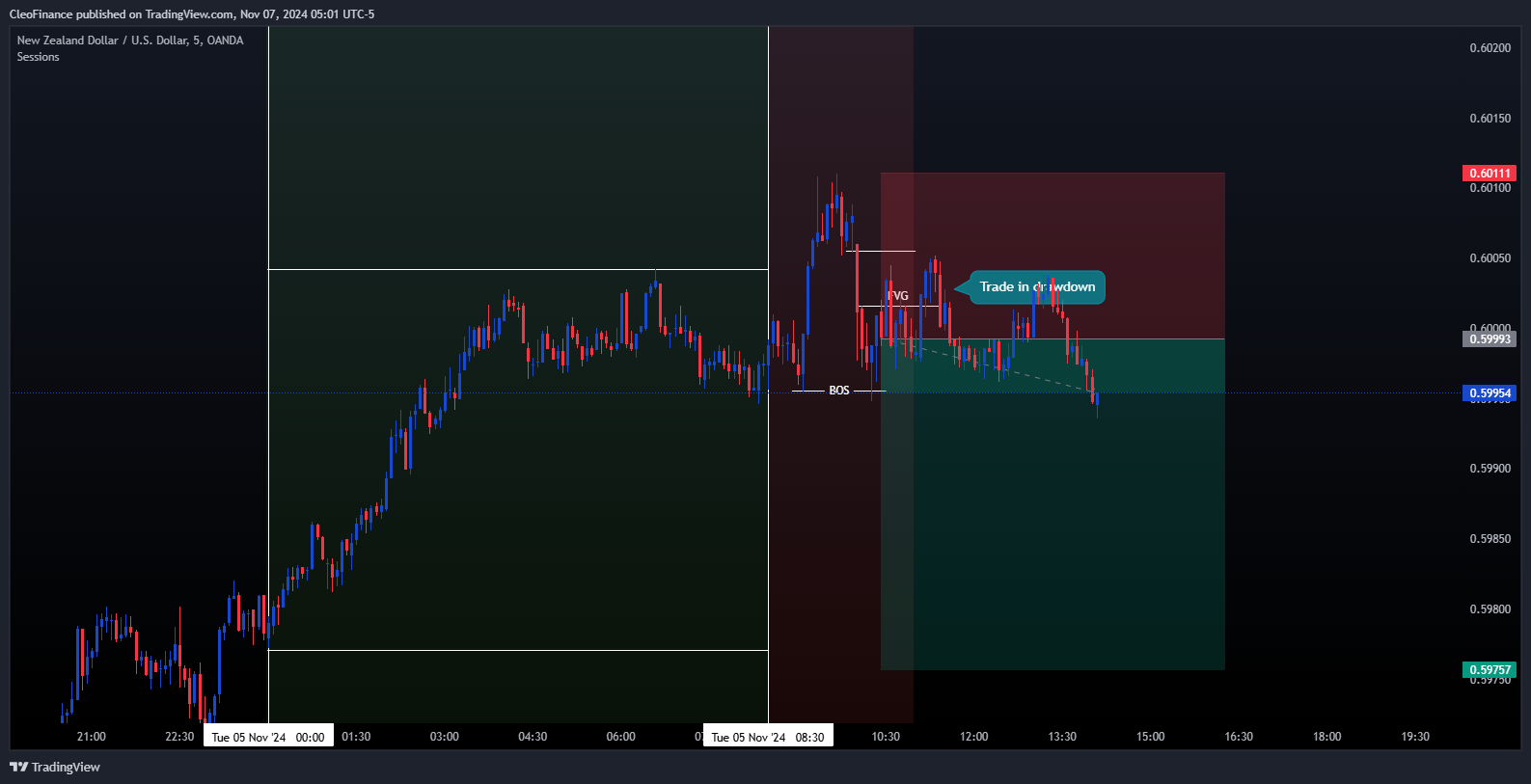Viewport: 1531px width, 784px height.
Task: Click the 12:00 time axis label
Action: coord(974,737)
